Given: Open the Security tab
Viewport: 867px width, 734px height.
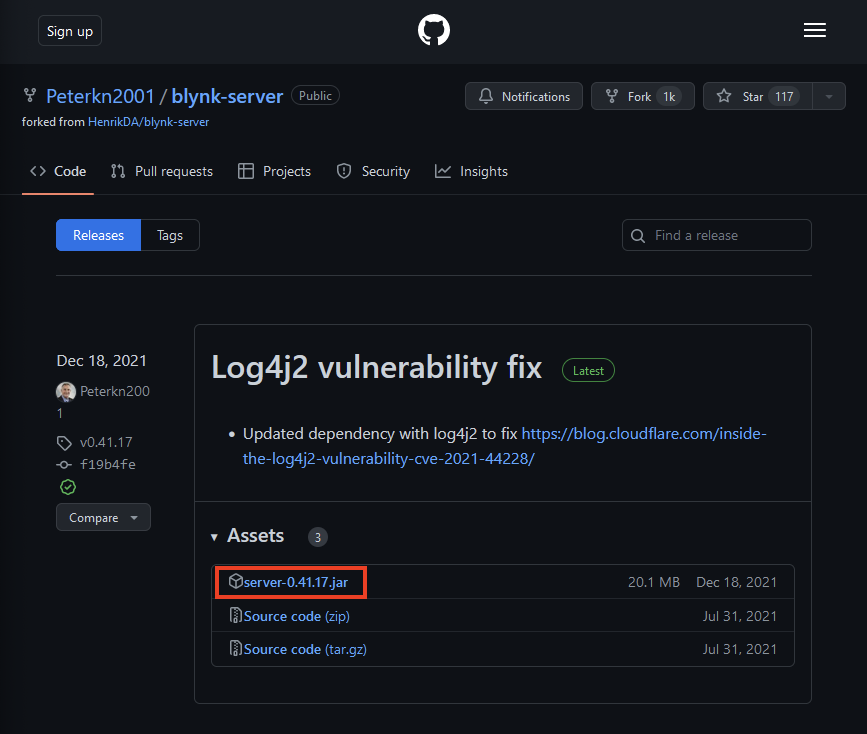Looking at the screenshot, I should (373, 171).
